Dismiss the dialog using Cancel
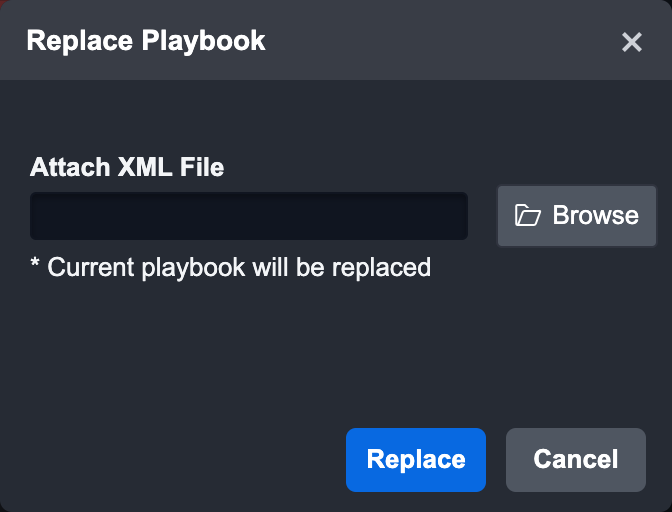The width and height of the screenshot is (672, 512). pyautogui.click(x=576, y=460)
